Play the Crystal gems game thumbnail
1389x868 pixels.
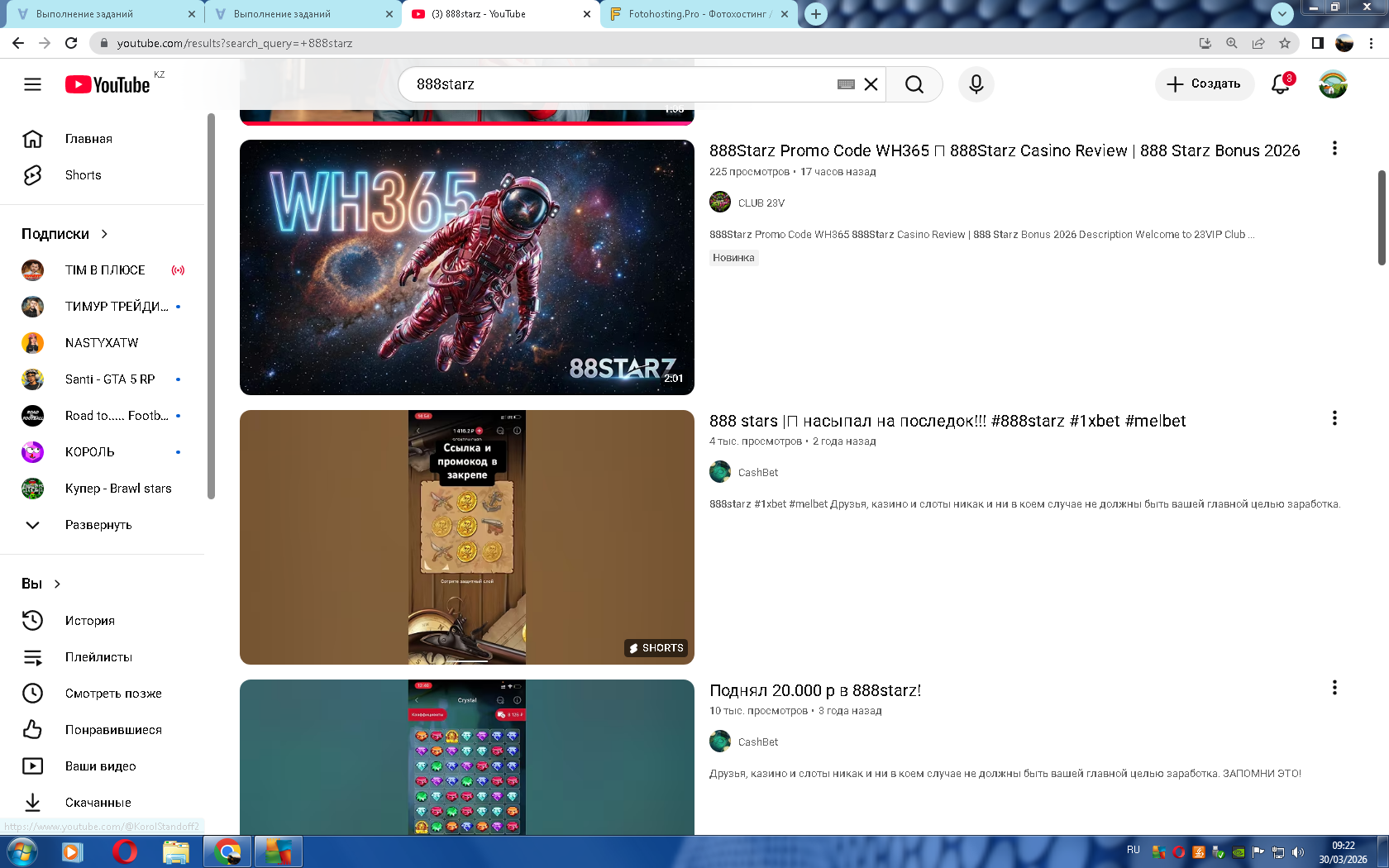tap(467, 757)
